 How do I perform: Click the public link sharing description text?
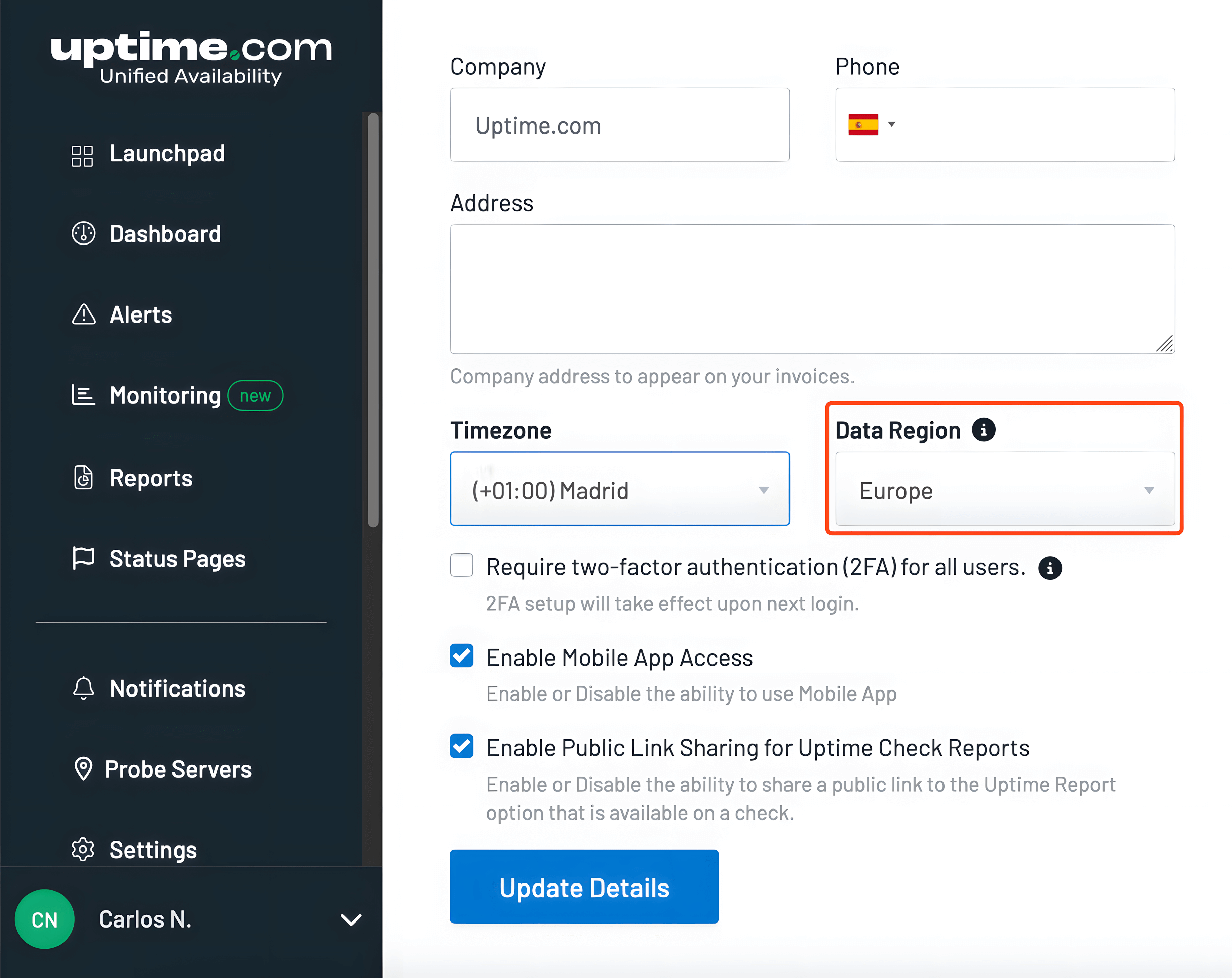click(801, 798)
